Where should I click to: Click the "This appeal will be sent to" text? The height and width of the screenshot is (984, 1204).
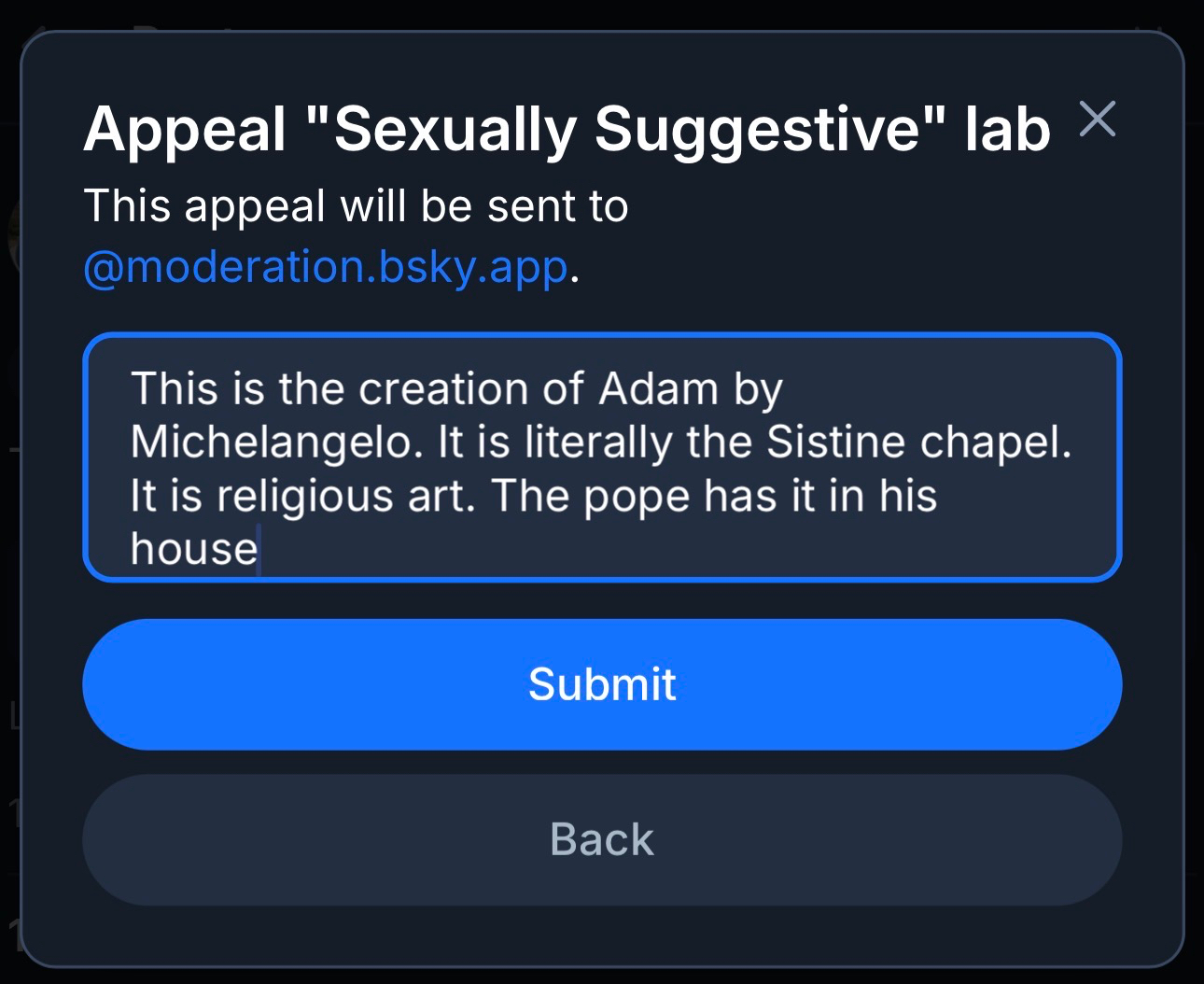coord(356,206)
